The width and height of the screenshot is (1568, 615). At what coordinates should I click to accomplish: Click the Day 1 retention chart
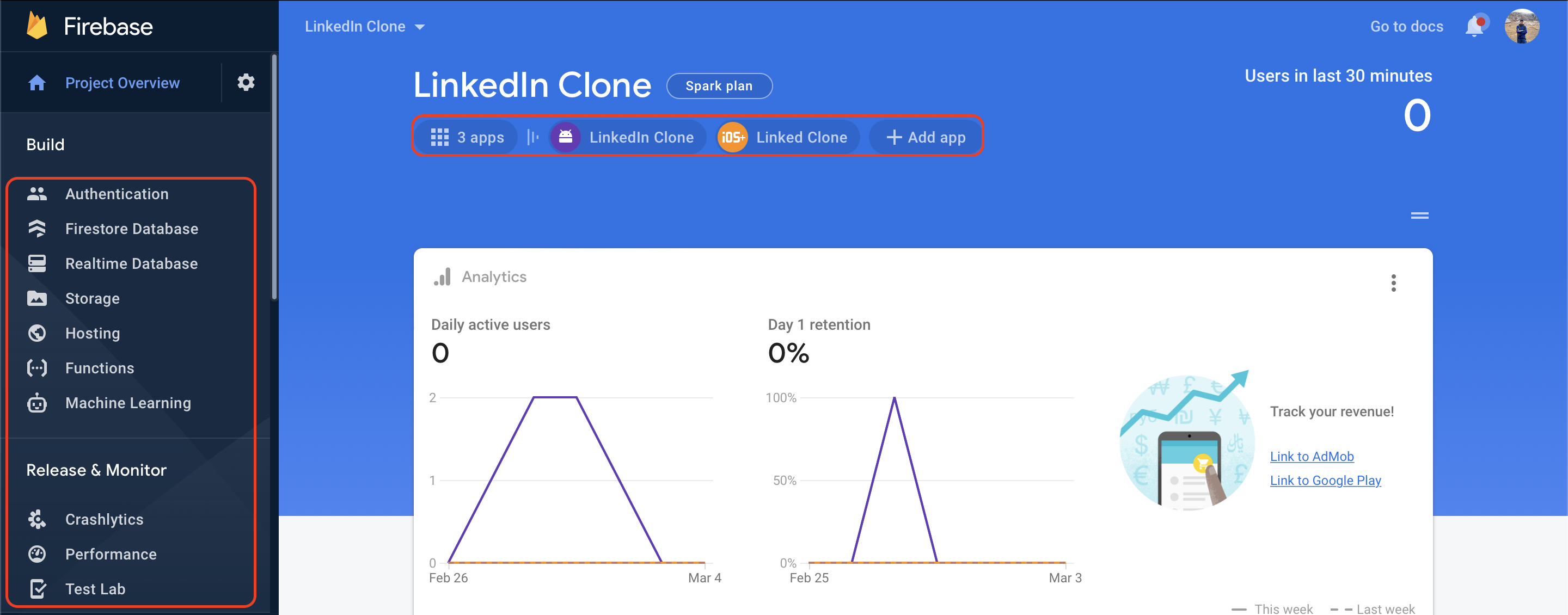[923, 481]
